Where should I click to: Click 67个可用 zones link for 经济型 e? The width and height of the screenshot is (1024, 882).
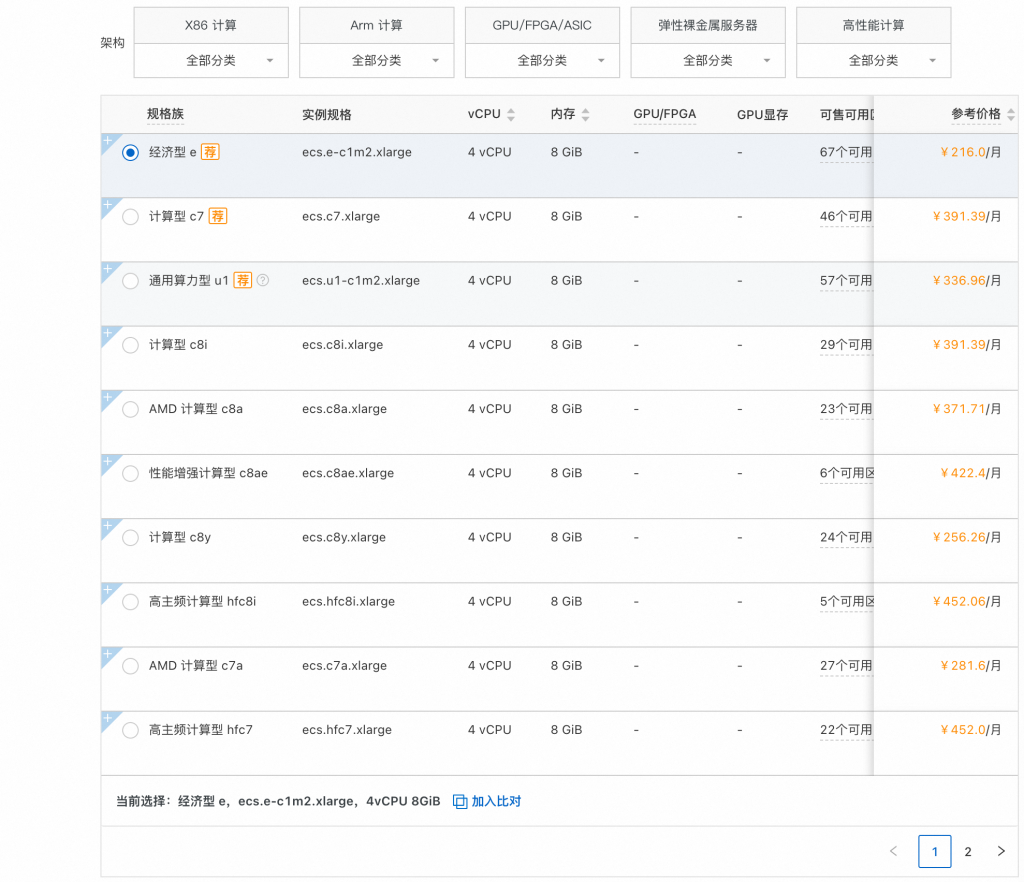click(x=846, y=153)
